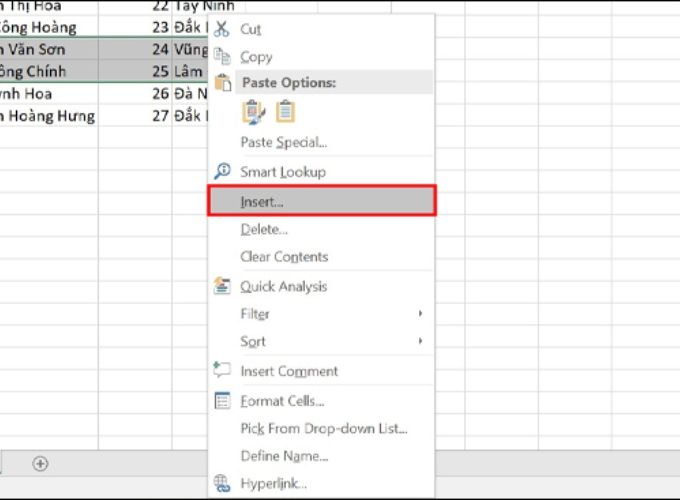The width and height of the screenshot is (680, 500).
Task: Choose Smart Lookup menu entry
Action: (321, 172)
